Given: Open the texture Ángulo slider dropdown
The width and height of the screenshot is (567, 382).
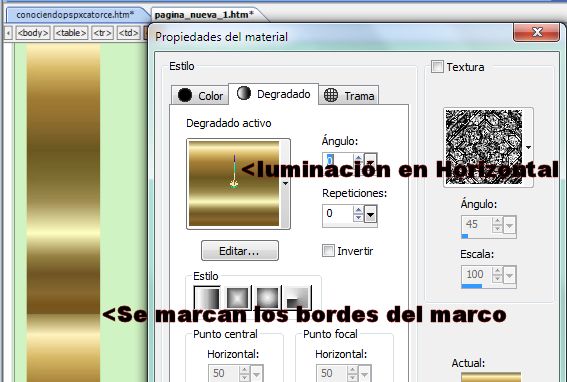Looking at the screenshot, I should (510, 226).
